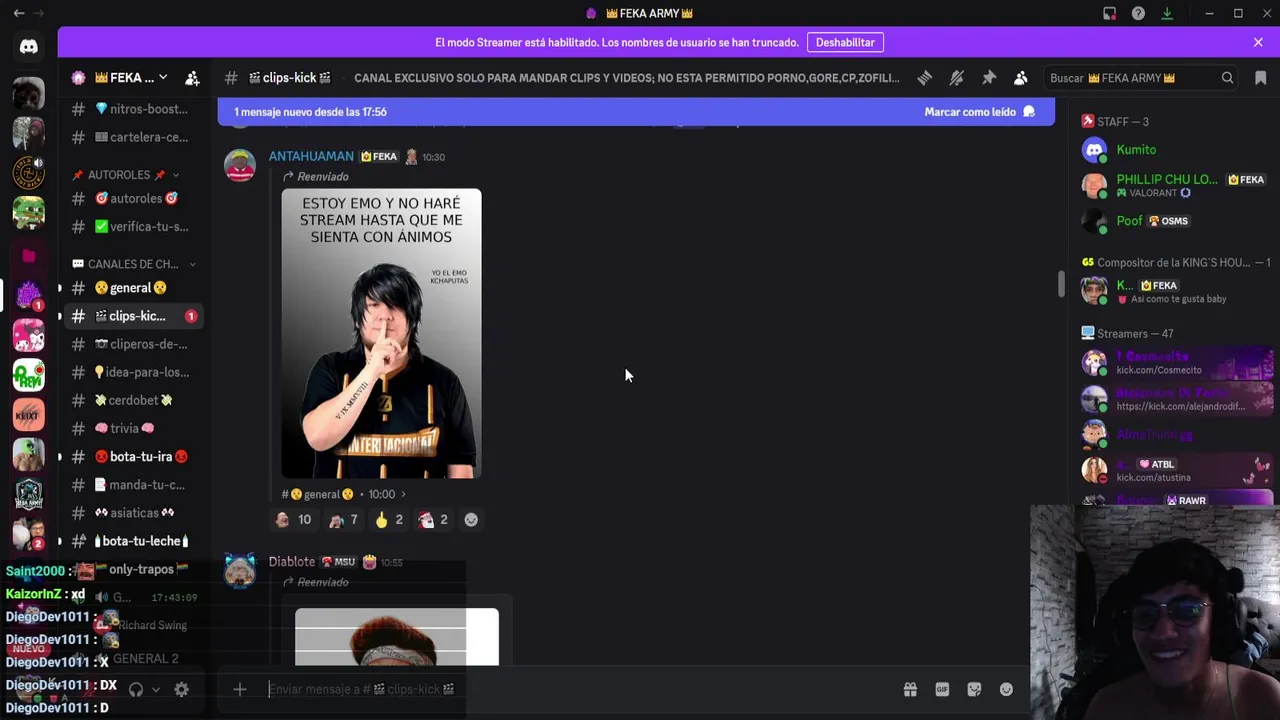Viewport: 1280px width, 720px height.
Task: Dismiss the streamer mode banner
Action: point(1258,42)
